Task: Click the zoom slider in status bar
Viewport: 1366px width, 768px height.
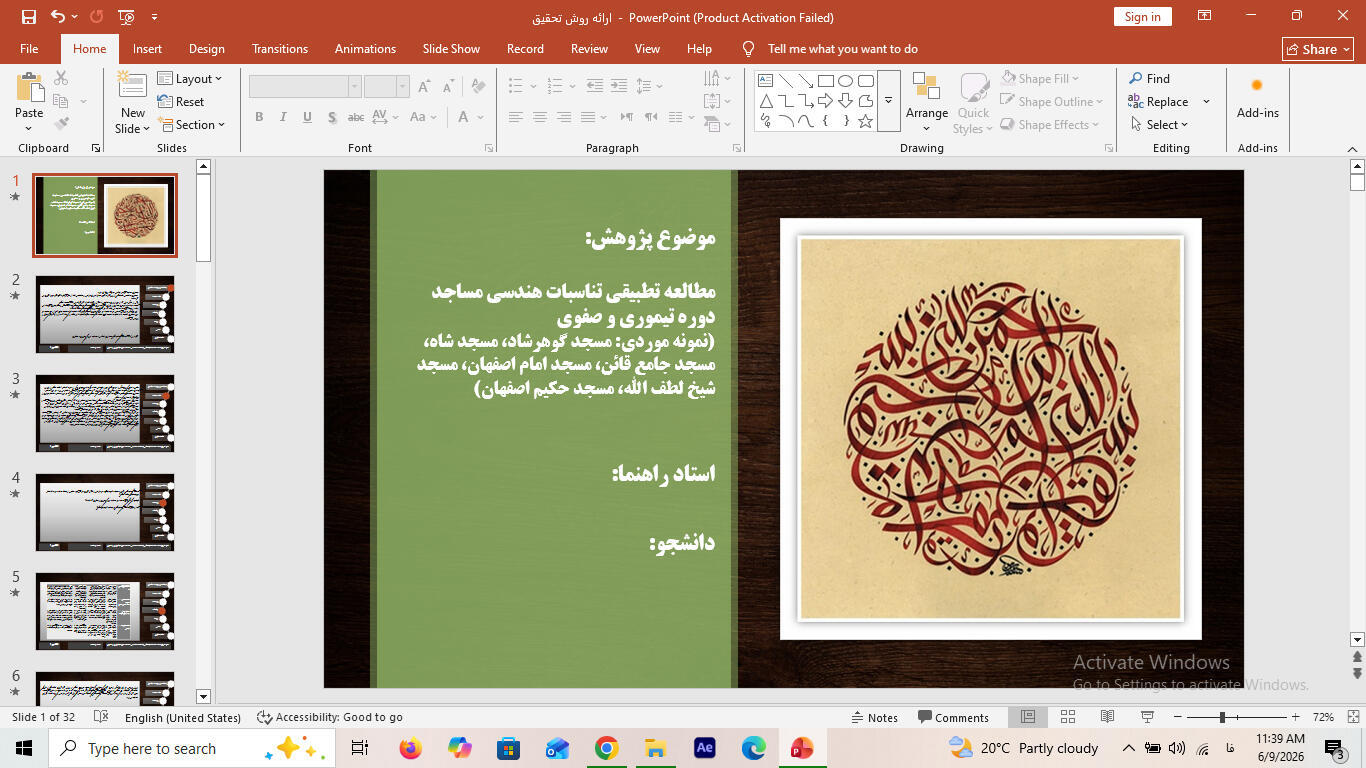Action: tap(1236, 717)
